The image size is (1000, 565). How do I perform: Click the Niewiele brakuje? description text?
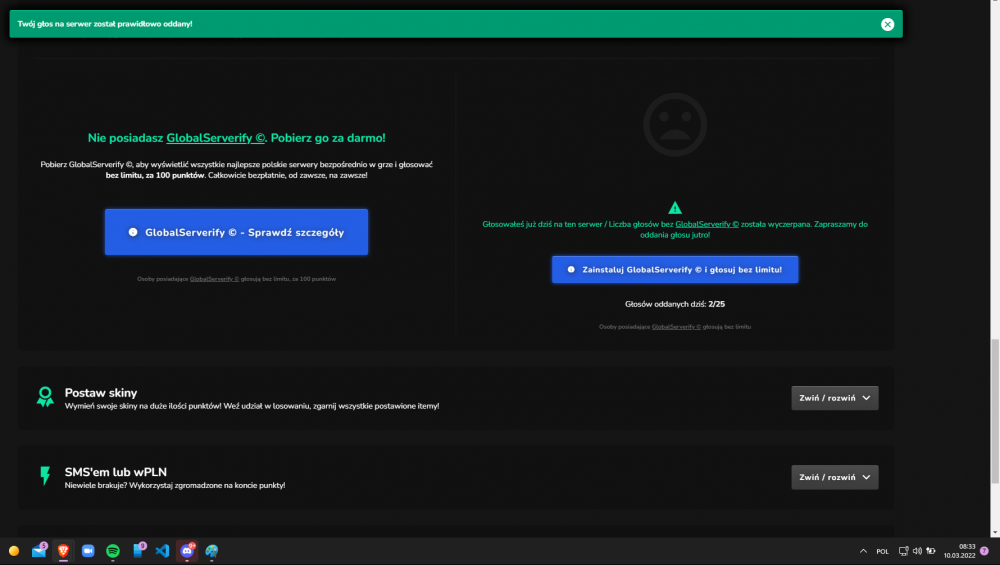(175, 485)
